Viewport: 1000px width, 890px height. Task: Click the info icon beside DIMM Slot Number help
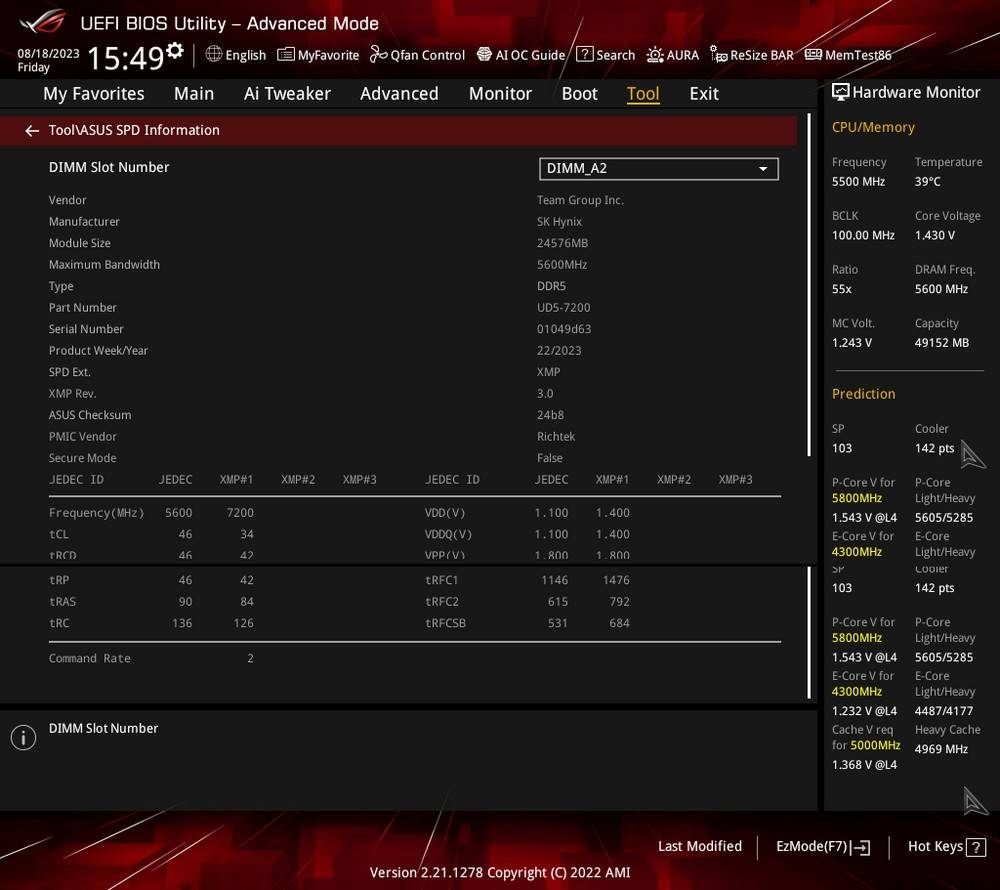[x=23, y=738]
